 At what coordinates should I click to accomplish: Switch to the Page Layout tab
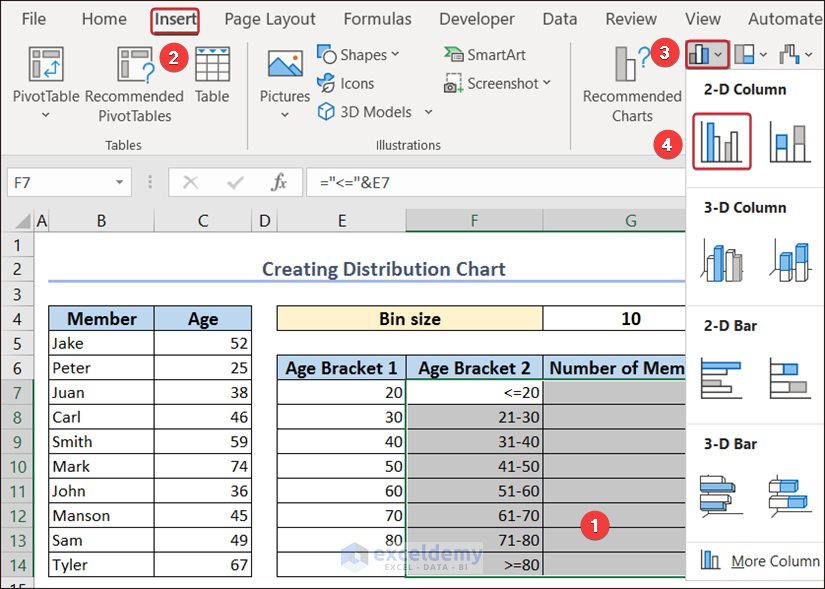click(x=270, y=19)
